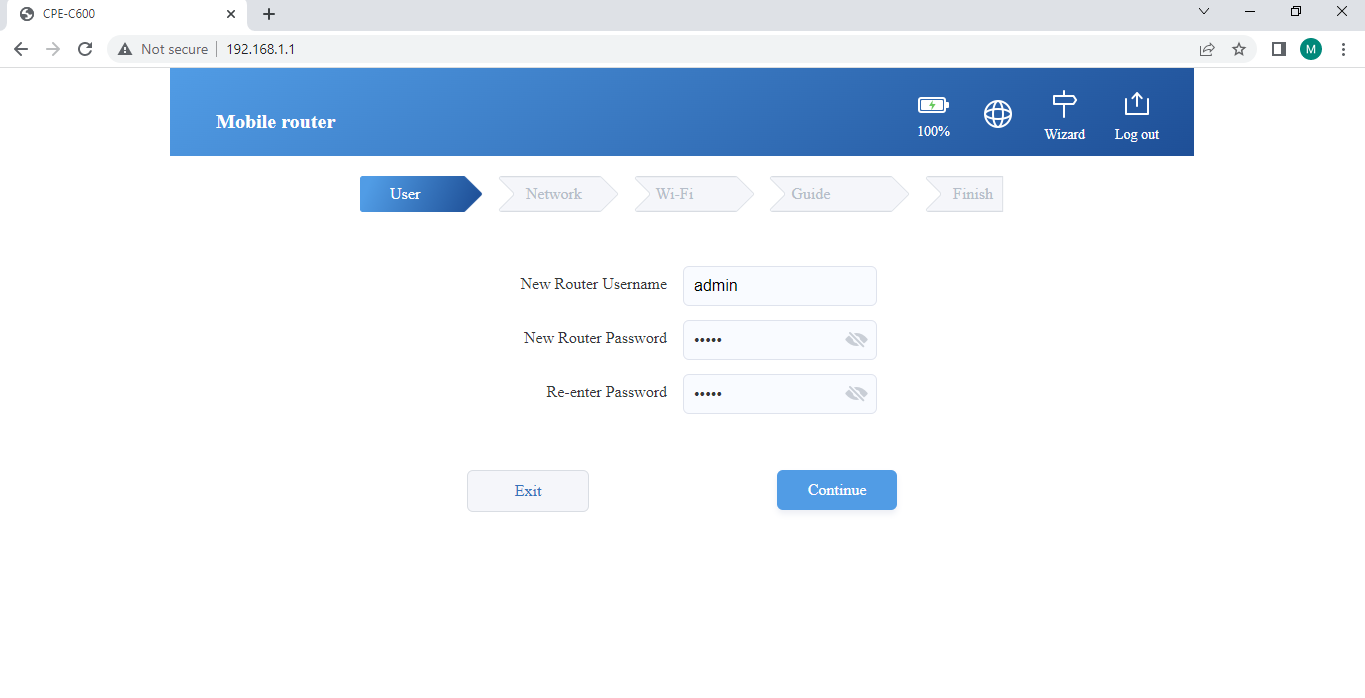Click the battery status icon
Image resolution: width=1365 pixels, height=698 pixels.
pyautogui.click(x=933, y=105)
